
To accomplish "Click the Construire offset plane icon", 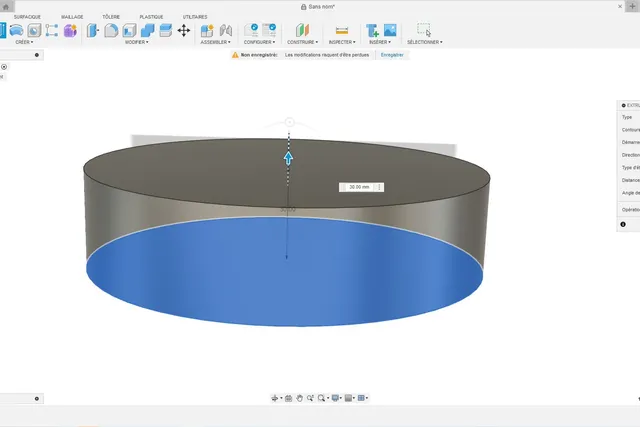I will (x=302, y=30).
